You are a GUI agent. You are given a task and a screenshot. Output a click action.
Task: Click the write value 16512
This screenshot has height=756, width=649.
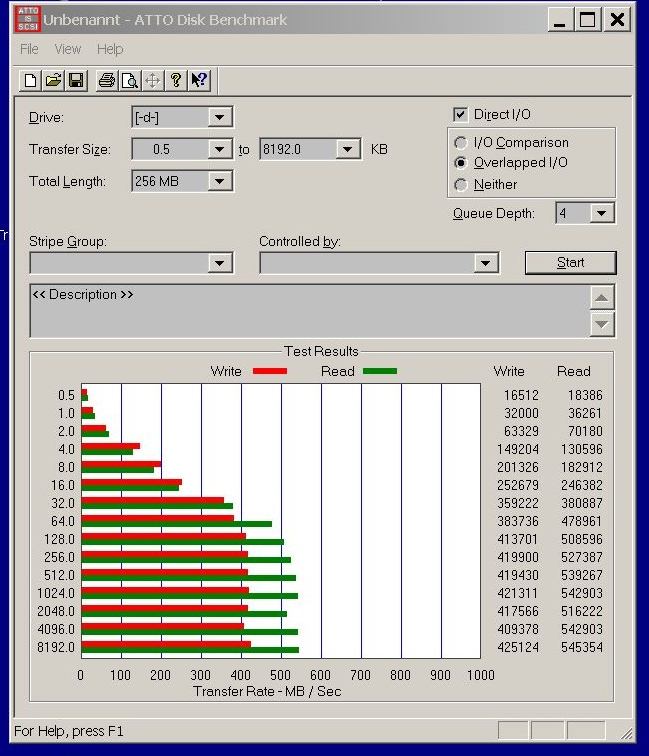(x=521, y=395)
